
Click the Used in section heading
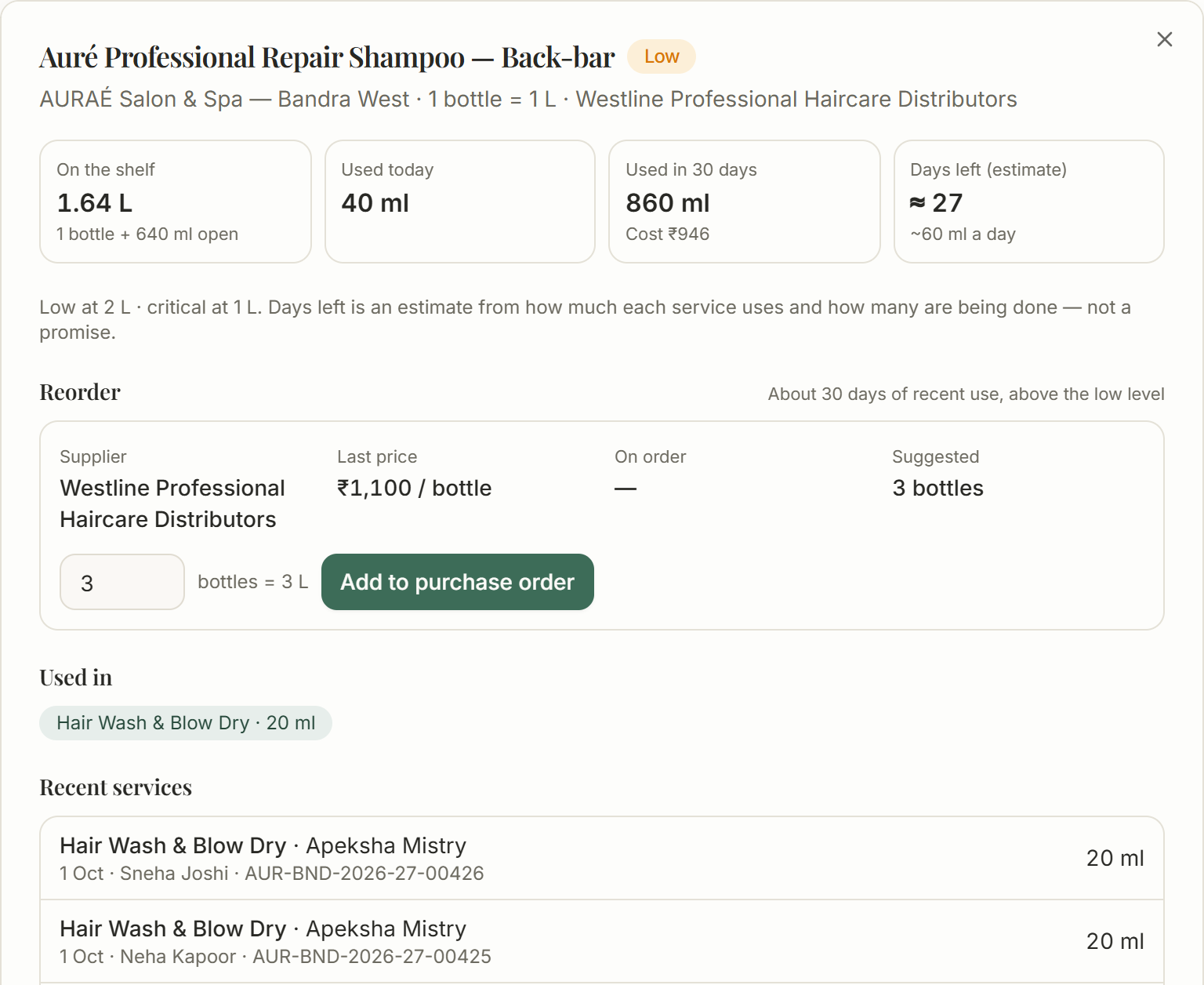[76, 678]
